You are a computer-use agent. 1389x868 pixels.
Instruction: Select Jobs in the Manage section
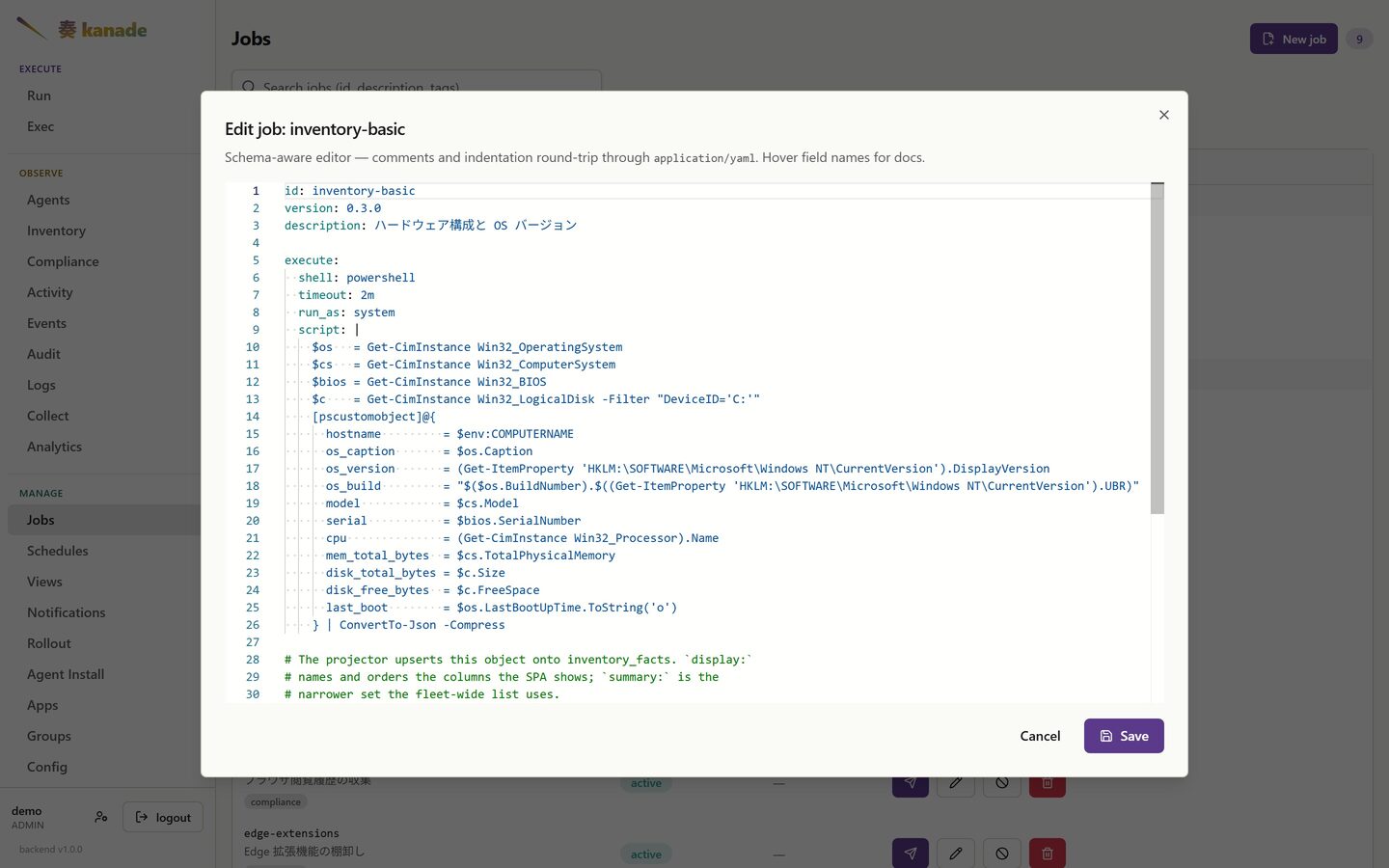pyautogui.click(x=104, y=520)
